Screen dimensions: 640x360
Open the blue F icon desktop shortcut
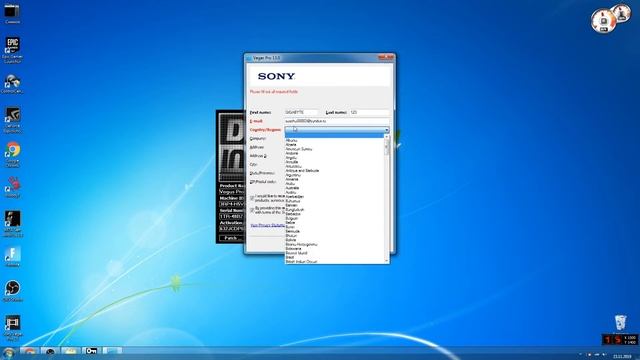click(x=12, y=256)
